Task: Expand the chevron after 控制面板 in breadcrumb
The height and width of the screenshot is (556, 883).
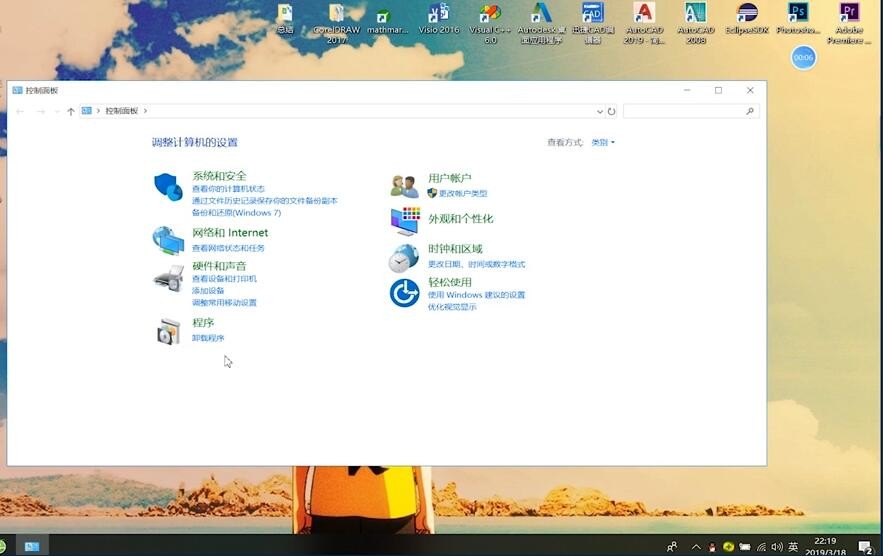Action: (145, 111)
